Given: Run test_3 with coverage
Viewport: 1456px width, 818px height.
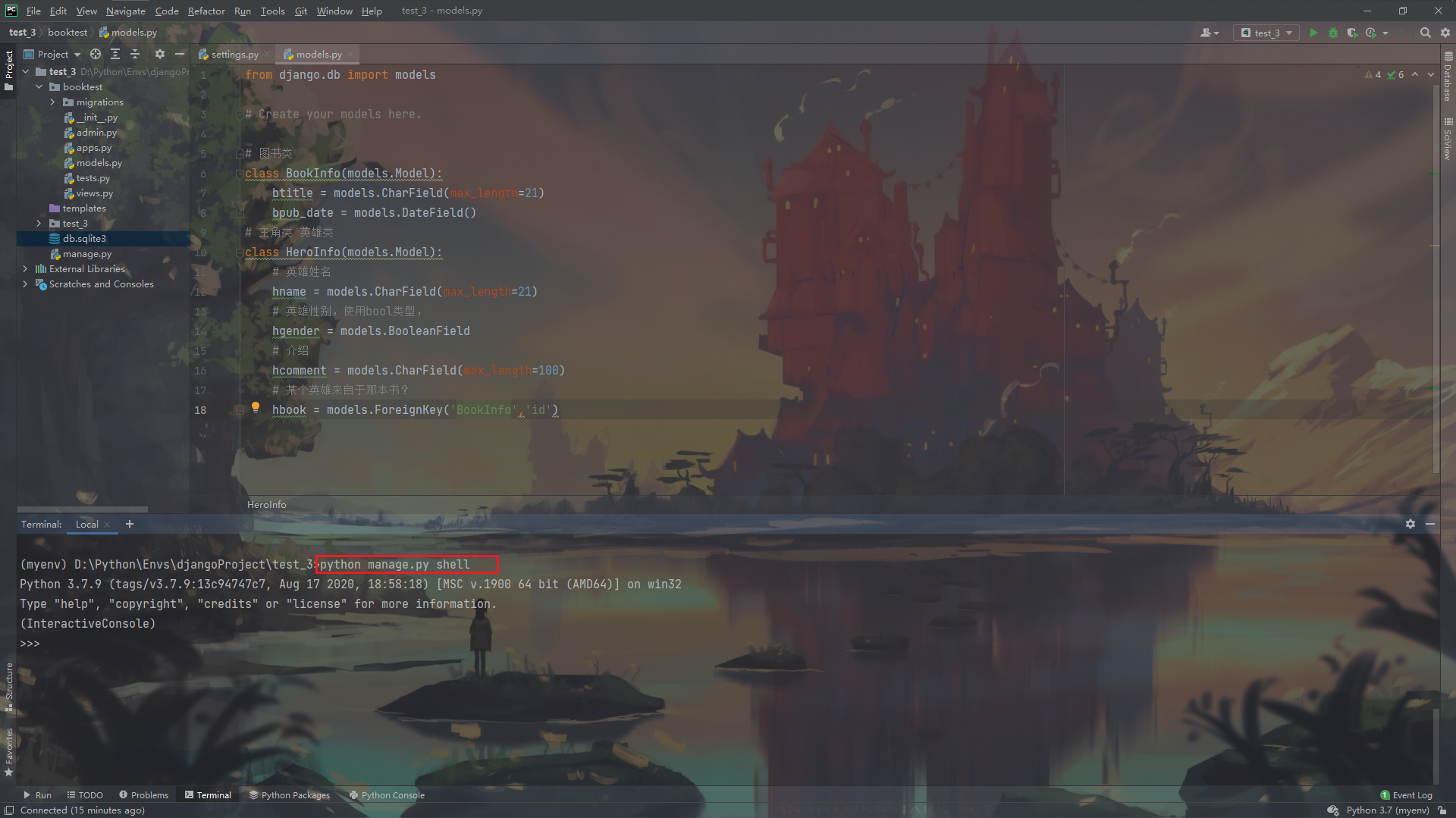Looking at the screenshot, I should point(1352,33).
